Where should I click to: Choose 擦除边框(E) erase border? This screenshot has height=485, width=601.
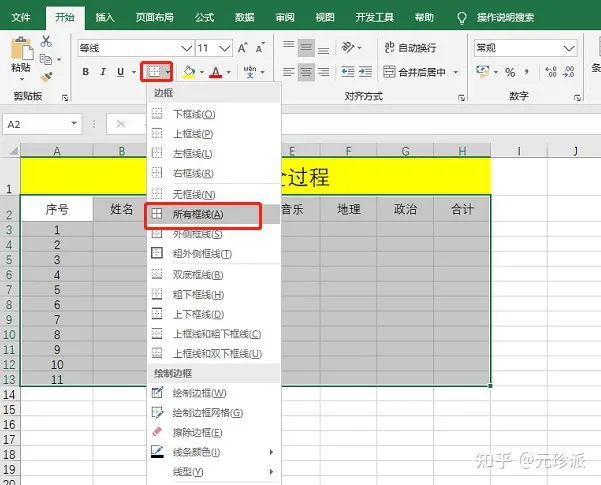pyautogui.click(x=213, y=432)
